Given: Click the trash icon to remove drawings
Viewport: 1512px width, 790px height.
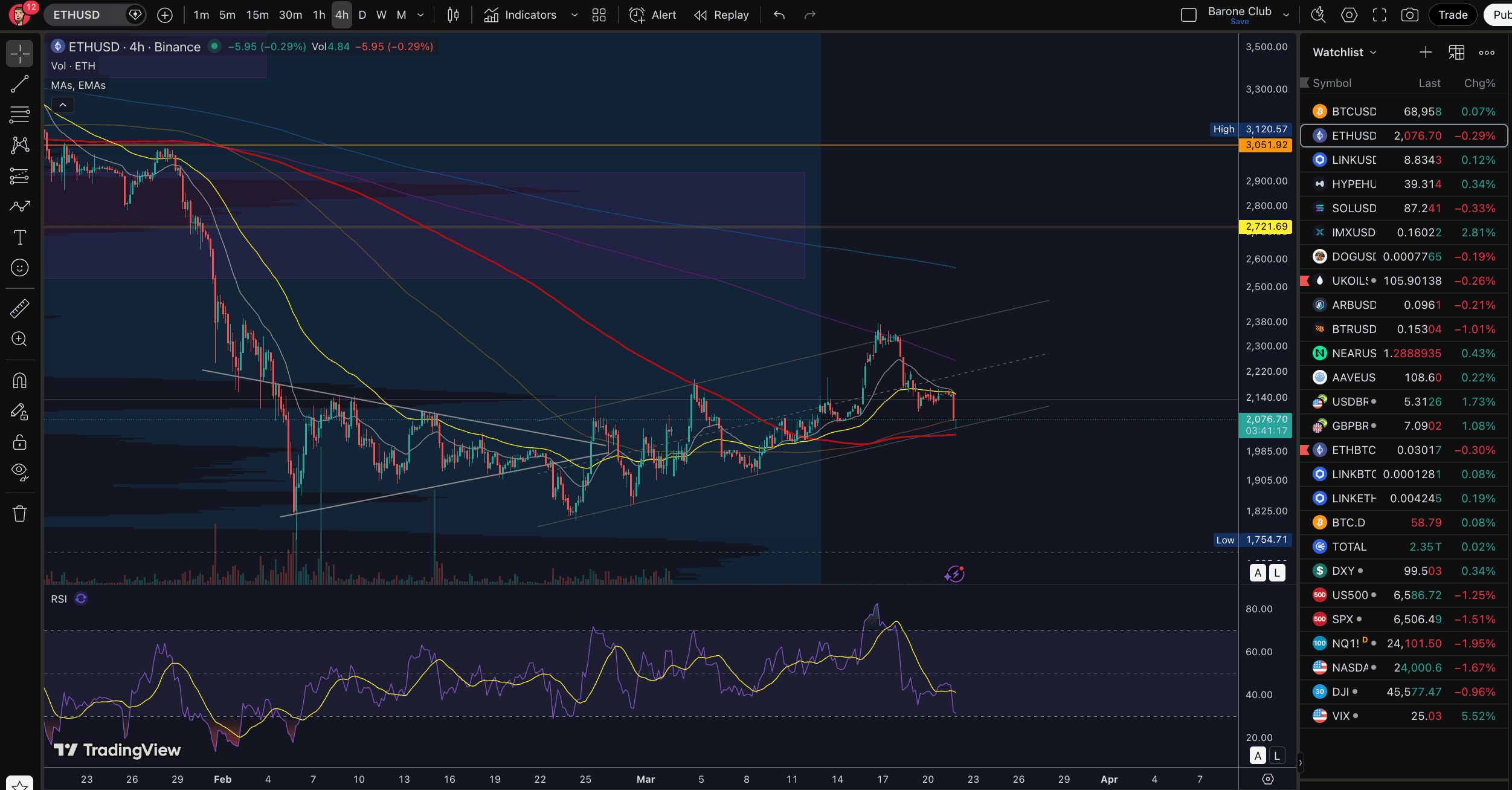Looking at the screenshot, I should pos(19,514).
